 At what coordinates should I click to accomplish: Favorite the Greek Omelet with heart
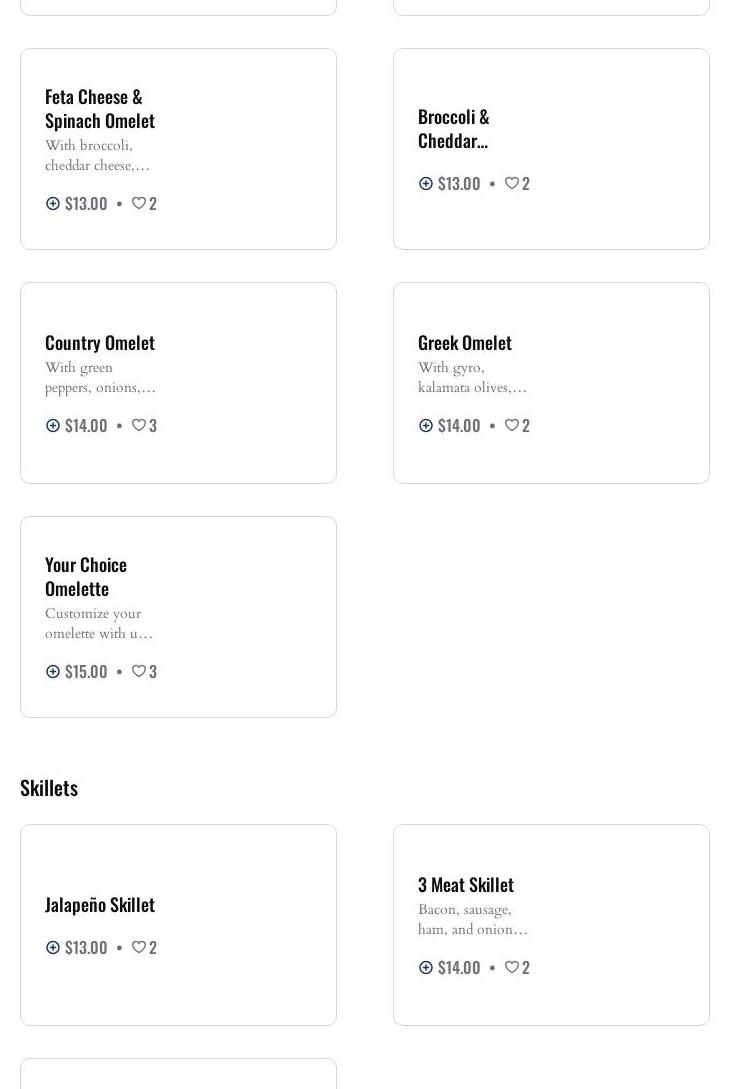[512, 425]
